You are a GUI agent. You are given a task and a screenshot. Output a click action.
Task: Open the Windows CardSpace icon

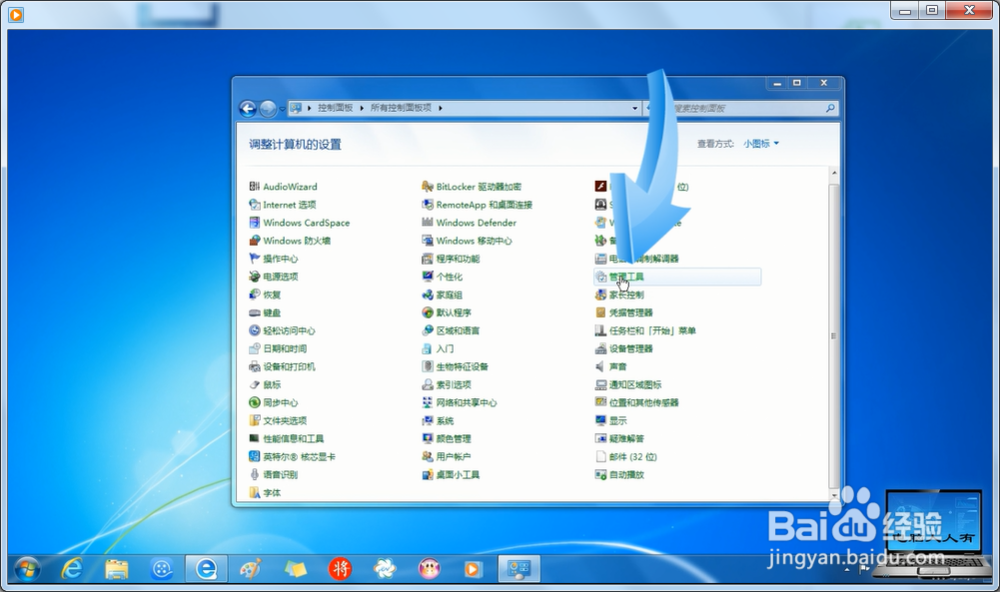254,222
